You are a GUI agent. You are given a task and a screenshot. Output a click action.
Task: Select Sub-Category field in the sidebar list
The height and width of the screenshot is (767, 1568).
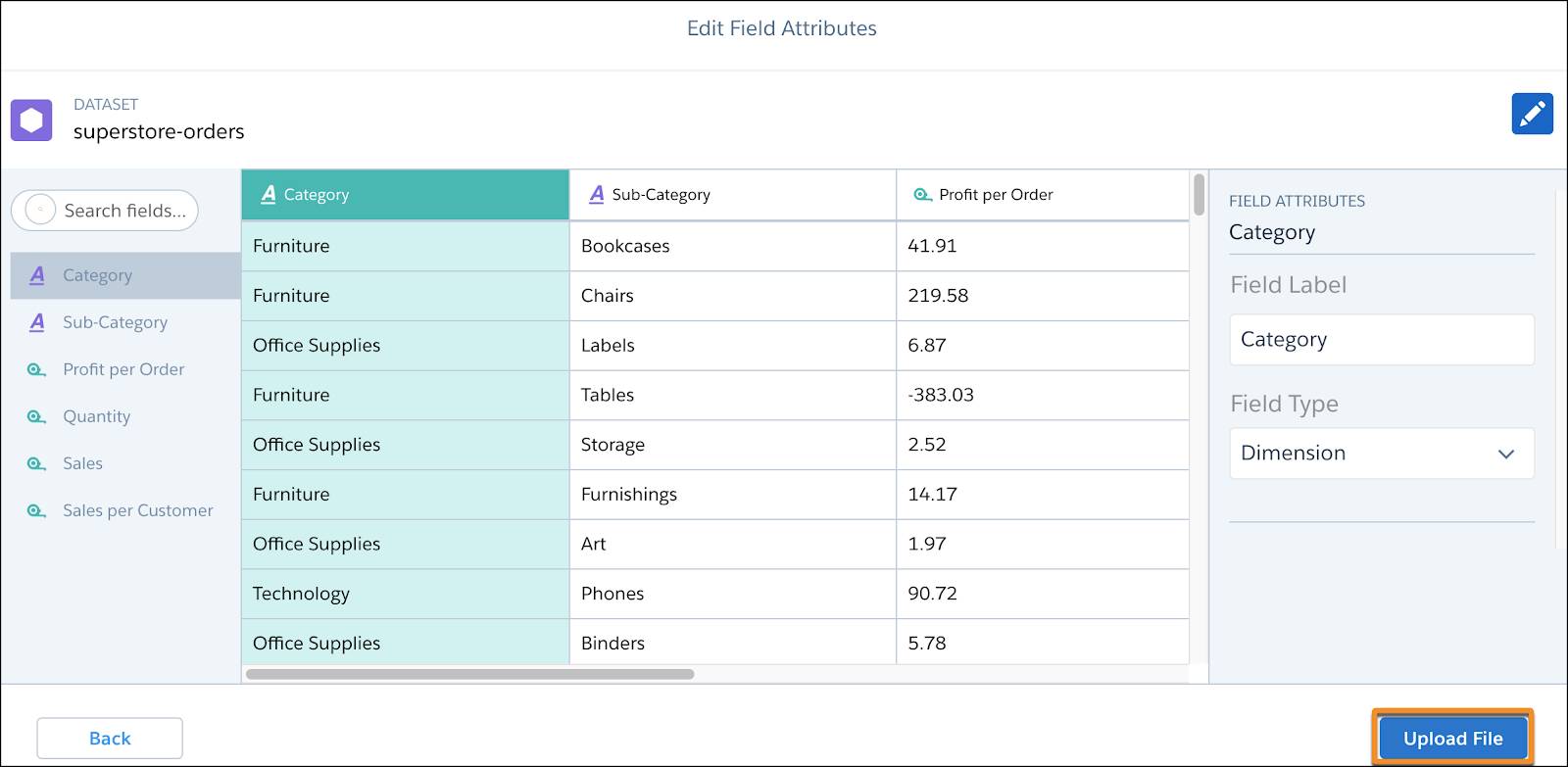point(125,322)
